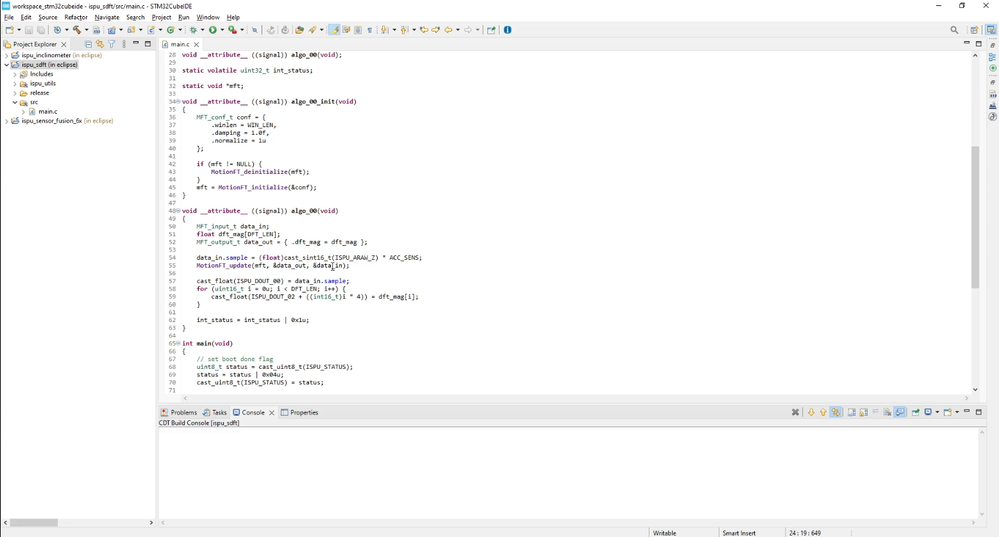Image resolution: width=999 pixels, height=537 pixels.
Task: Go to previous error in console
Action: [x=823, y=412]
